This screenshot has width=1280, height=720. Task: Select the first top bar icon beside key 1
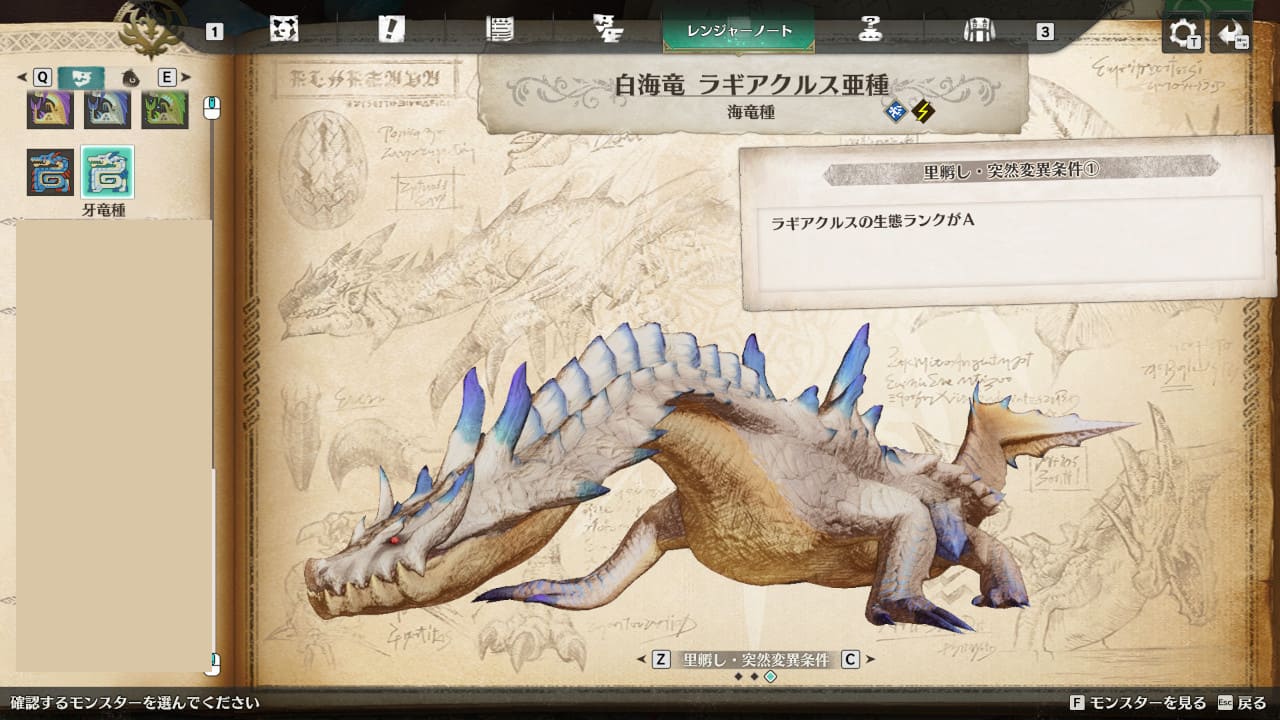coord(284,30)
